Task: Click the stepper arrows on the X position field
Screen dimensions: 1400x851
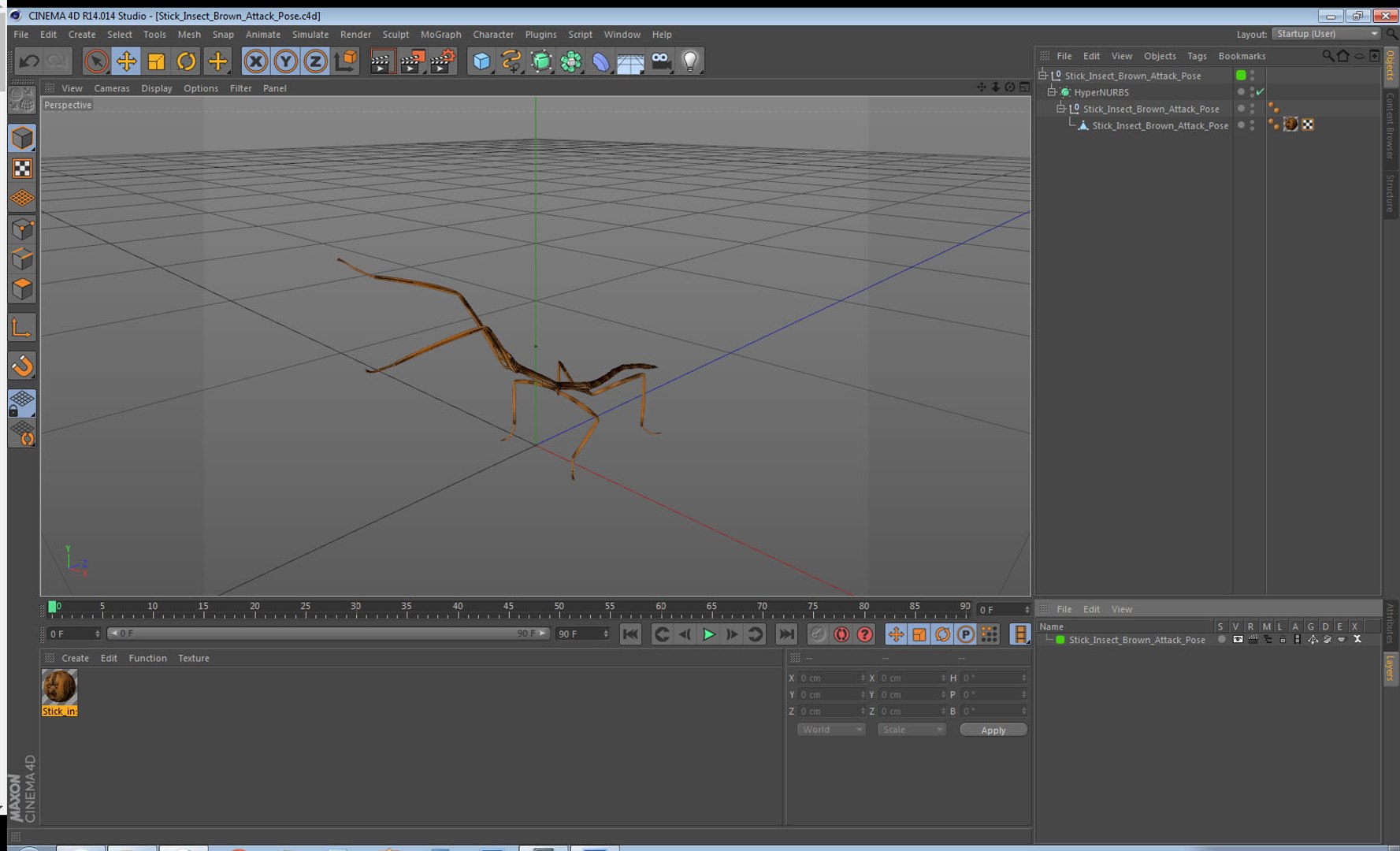Action: pyautogui.click(x=863, y=678)
